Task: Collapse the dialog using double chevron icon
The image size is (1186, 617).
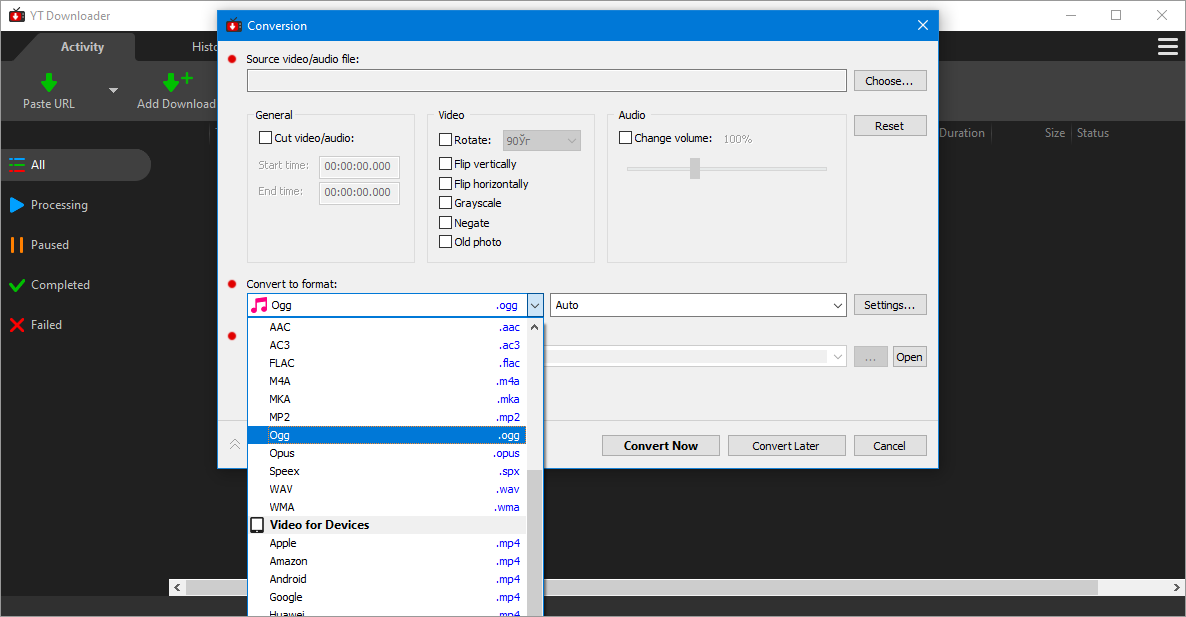Action: [235, 445]
